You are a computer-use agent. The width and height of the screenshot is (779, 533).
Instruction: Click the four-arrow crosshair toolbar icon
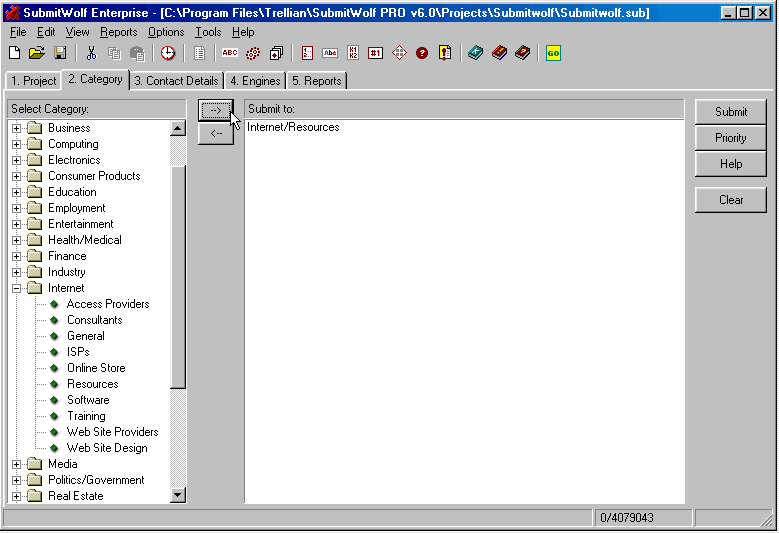coord(399,53)
